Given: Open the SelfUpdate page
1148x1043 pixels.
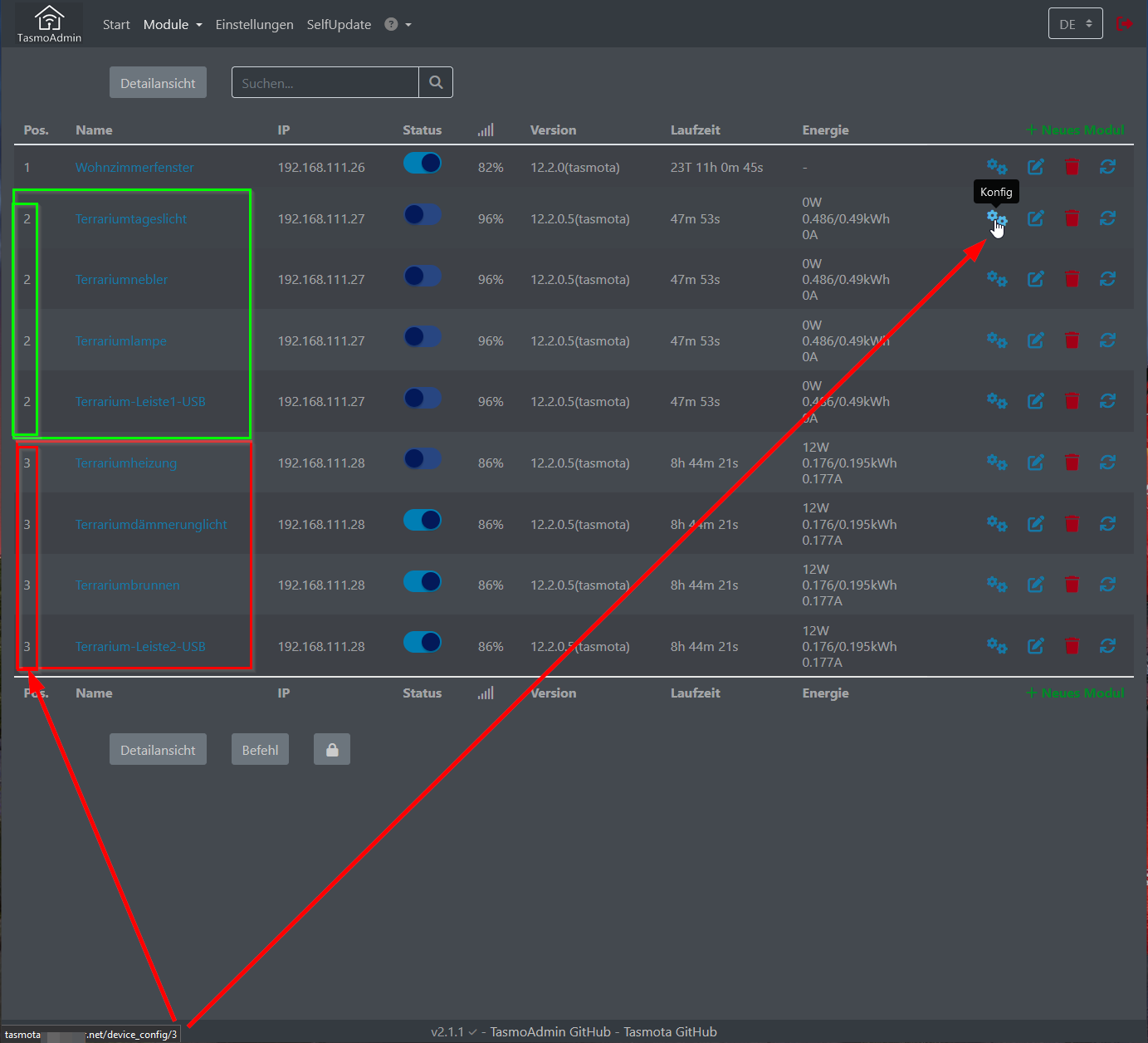Looking at the screenshot, I should point(339,24).
